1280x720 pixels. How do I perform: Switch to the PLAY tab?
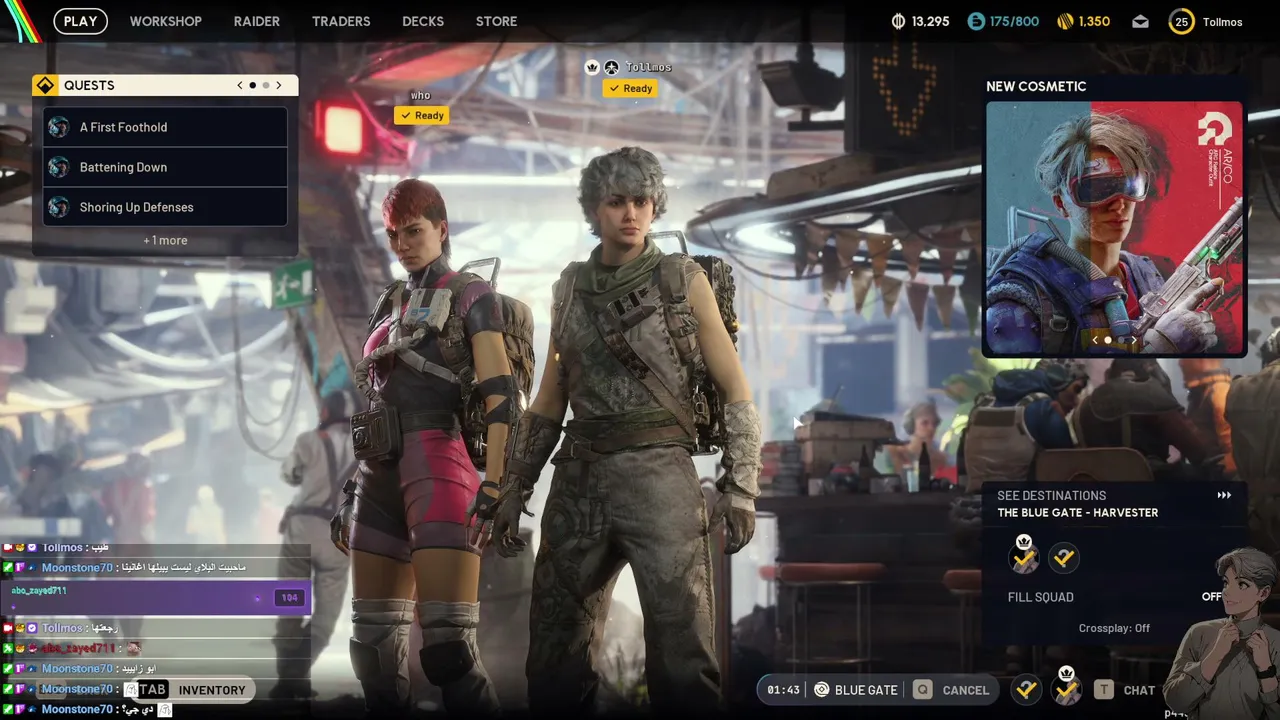pos(81,21)
